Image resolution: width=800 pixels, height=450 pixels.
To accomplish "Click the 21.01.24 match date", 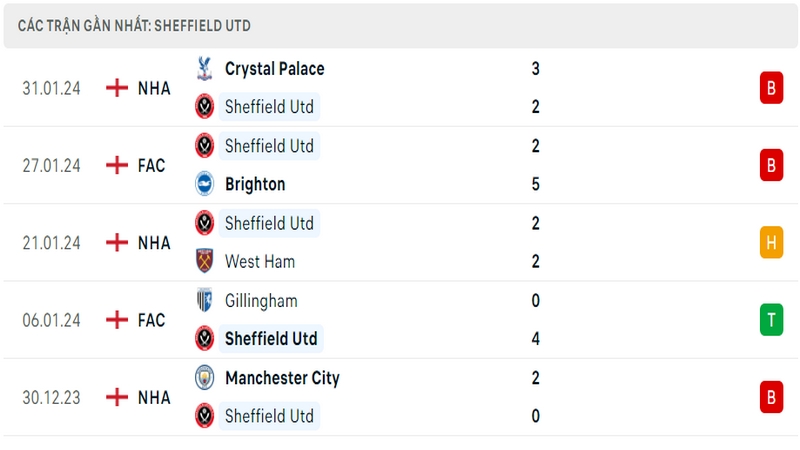I will tap(51, 243).
